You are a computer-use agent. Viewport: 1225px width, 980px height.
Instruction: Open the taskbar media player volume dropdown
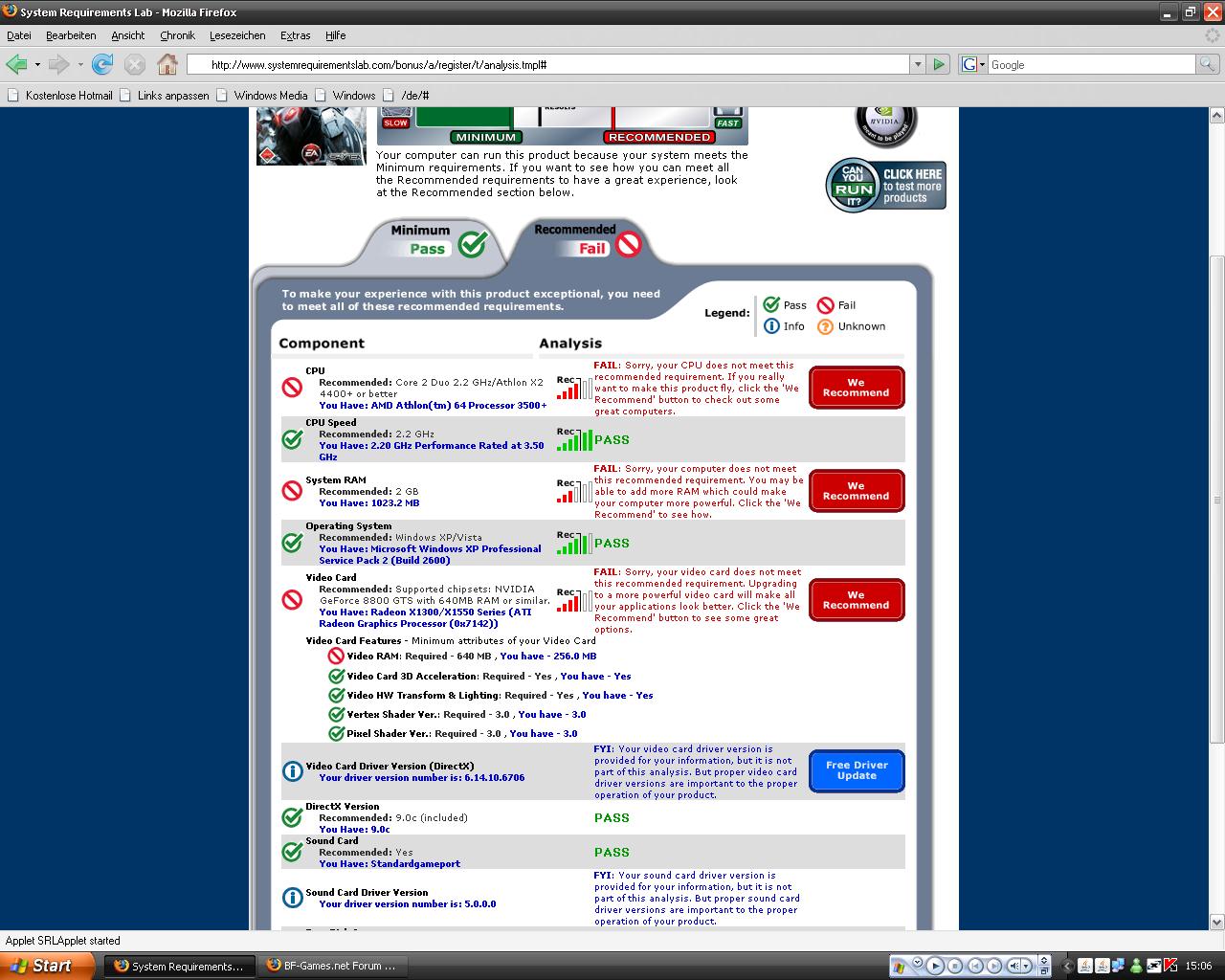point(1028,966)
